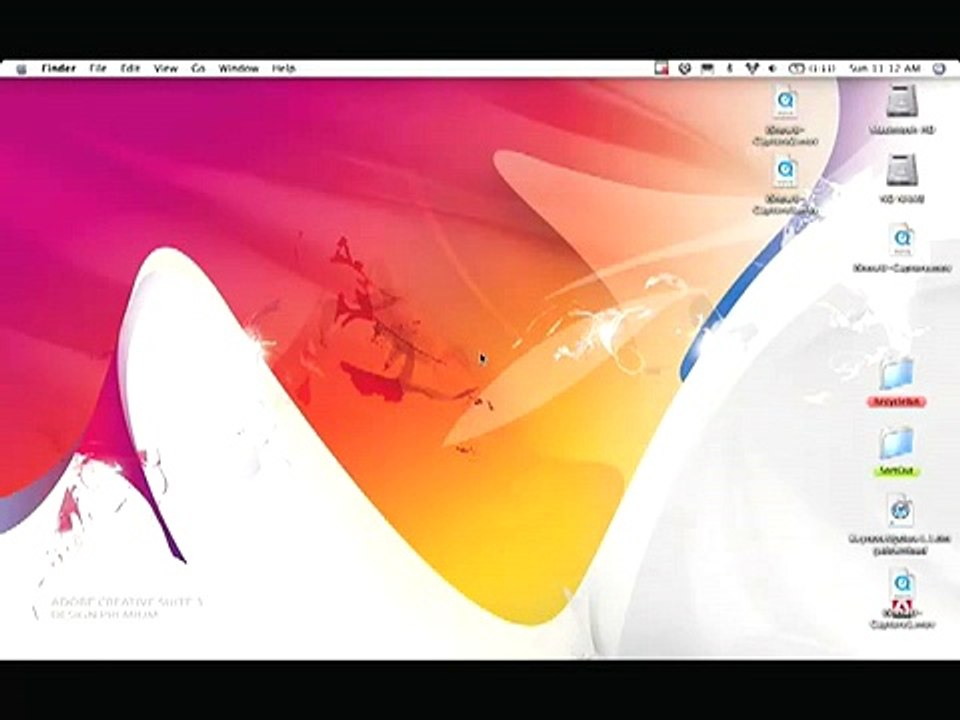Click the circular sync status icon in menu bar
The image size is (960, 720).
pyautogui.click(x=684, y=69)
